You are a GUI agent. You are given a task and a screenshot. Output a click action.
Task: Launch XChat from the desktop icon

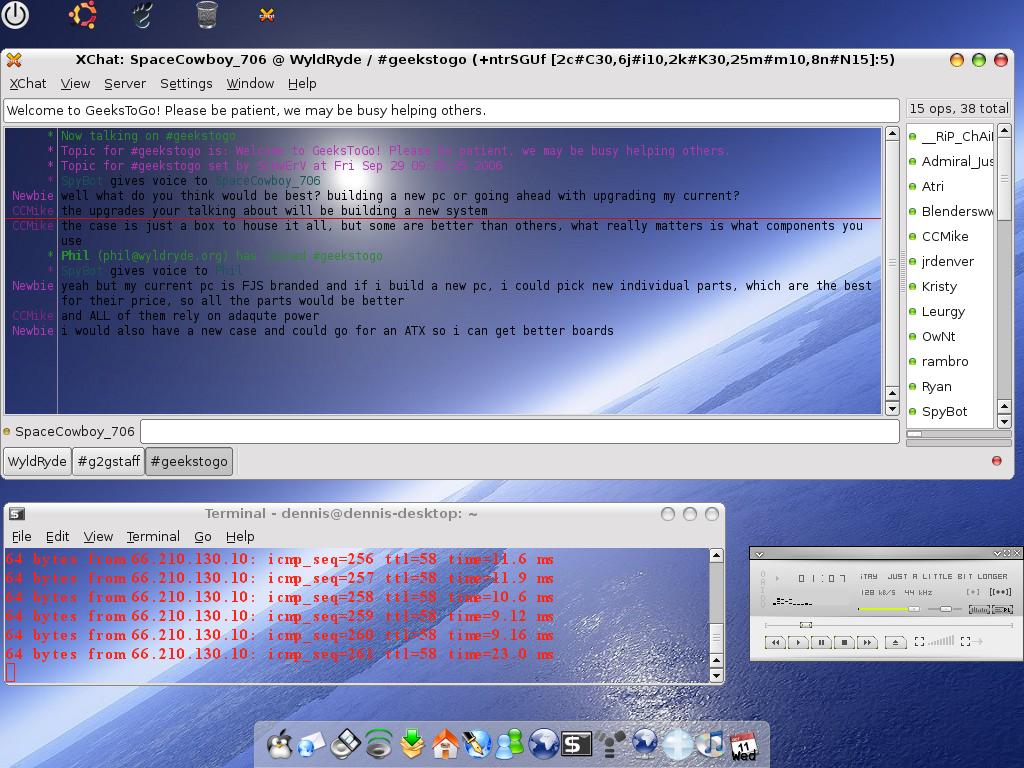tap(266, 14)
